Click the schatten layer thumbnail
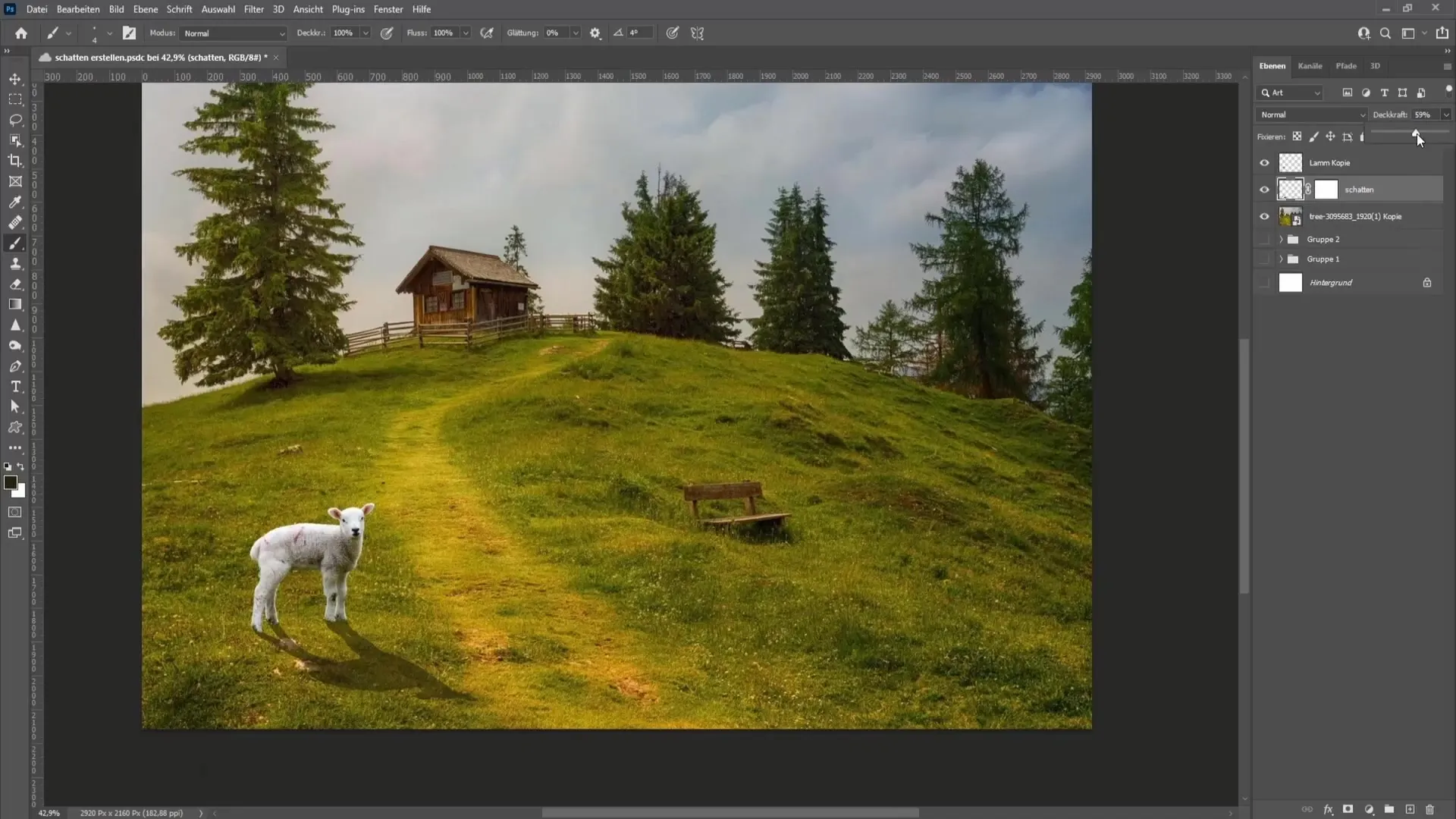Image resolution: width=1456 pixels, height=819 pixels. click(x=1290, y=189)
